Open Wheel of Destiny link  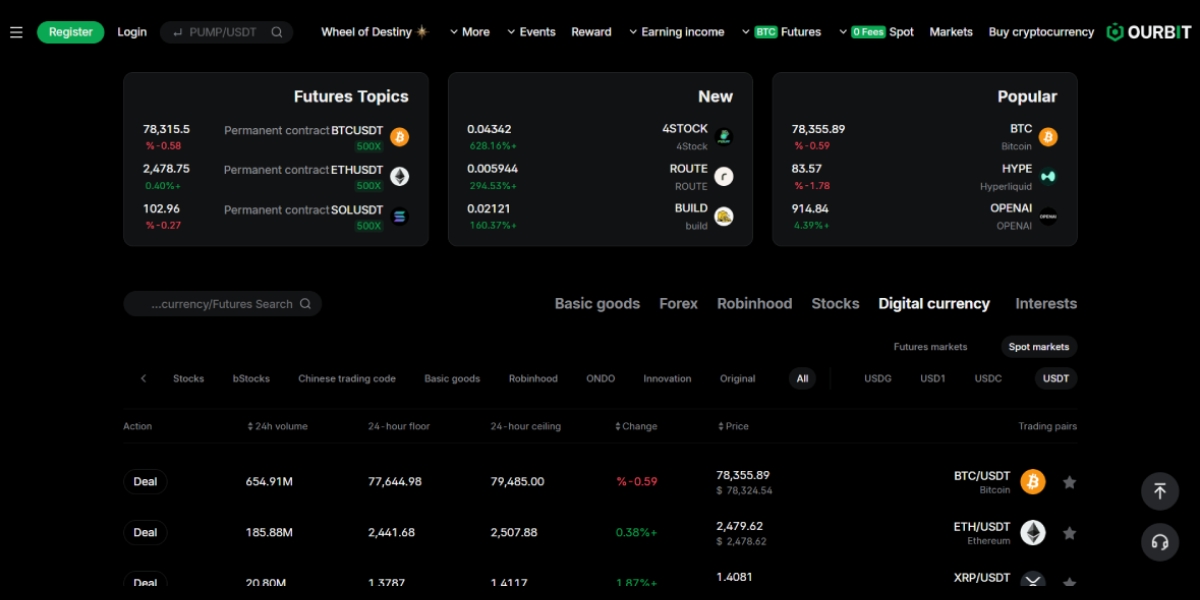click(374, 32)
